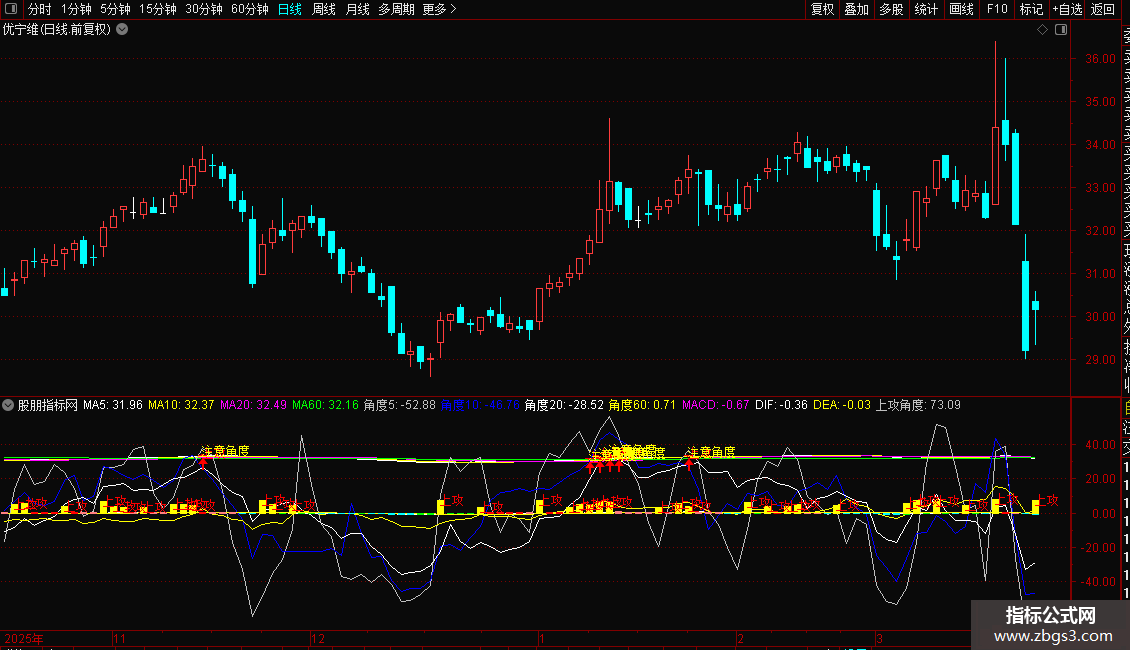Open 统计 statistics tool

tap(926, 9)
